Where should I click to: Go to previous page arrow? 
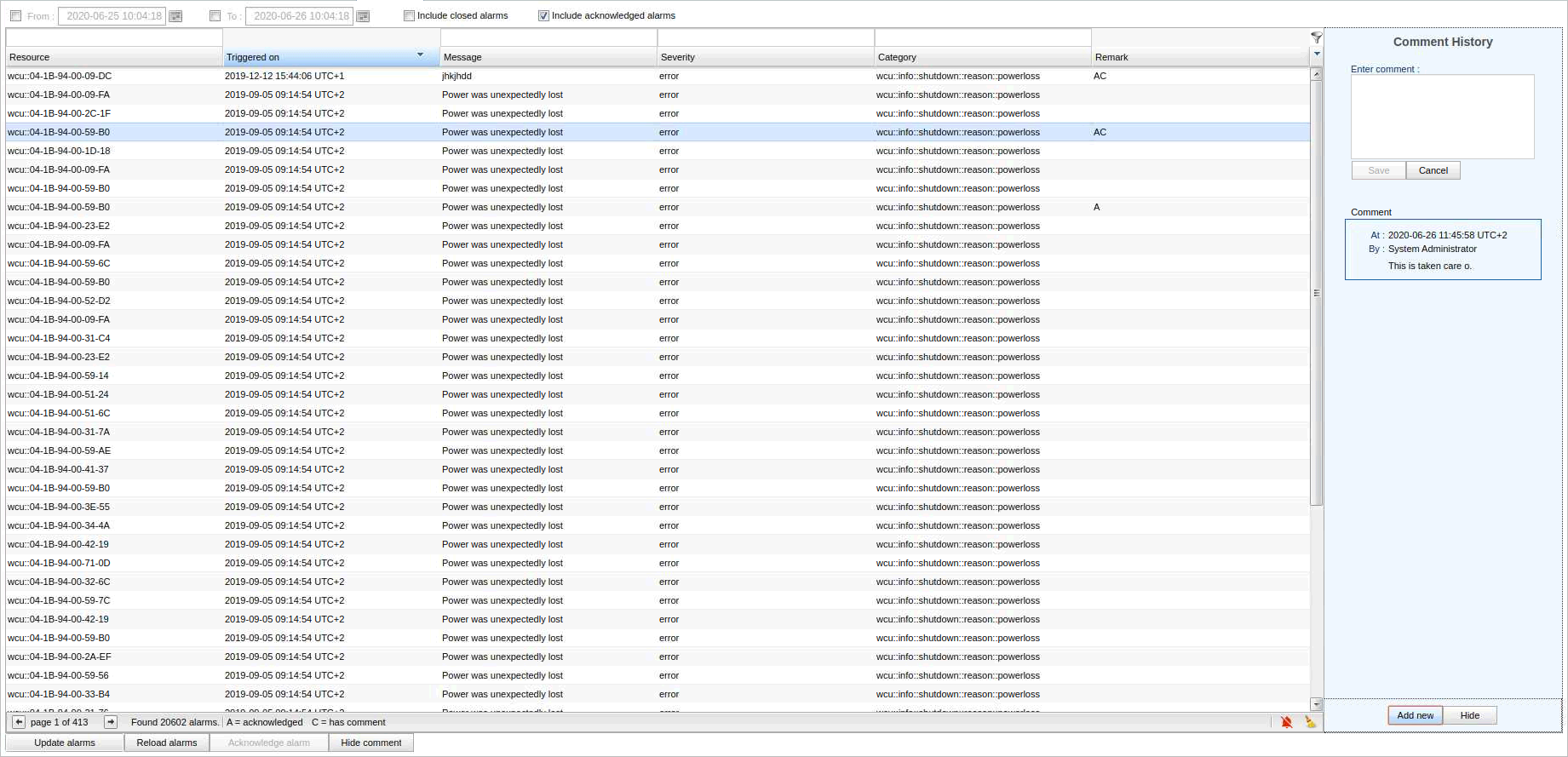[19, 722]
